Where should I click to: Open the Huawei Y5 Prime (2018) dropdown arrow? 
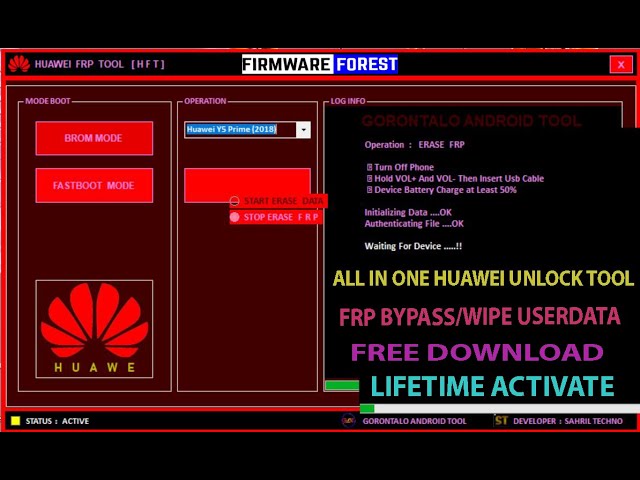pos(303,130)
